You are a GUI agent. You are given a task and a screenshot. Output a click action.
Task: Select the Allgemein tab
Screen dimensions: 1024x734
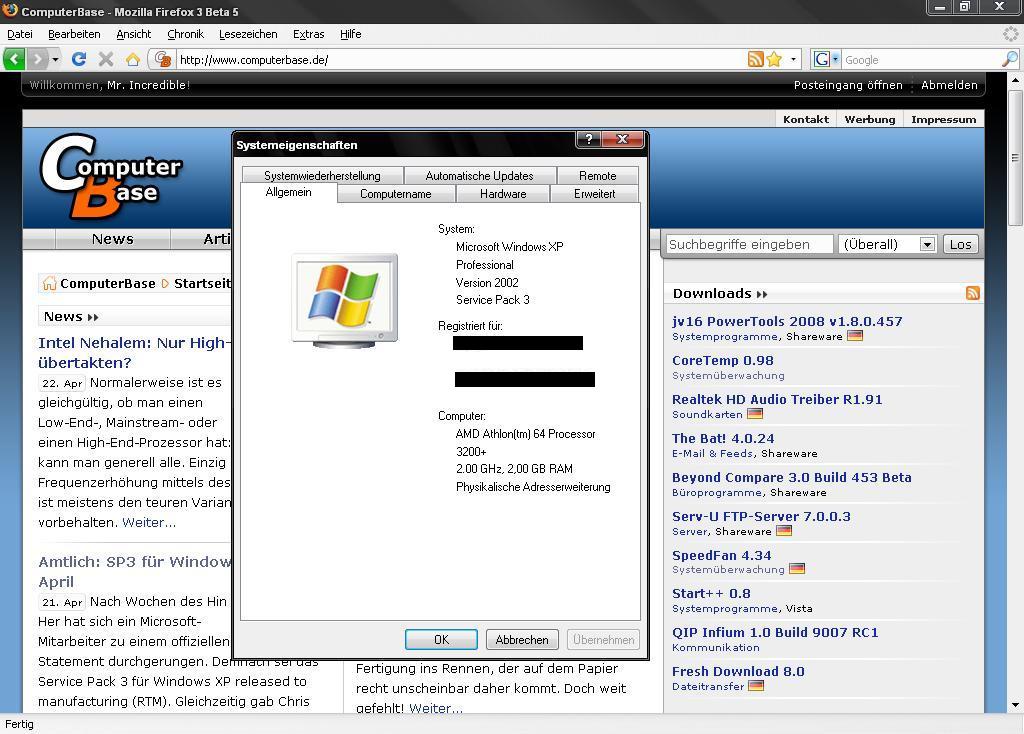pyautogui.click(x=288, y=192)
